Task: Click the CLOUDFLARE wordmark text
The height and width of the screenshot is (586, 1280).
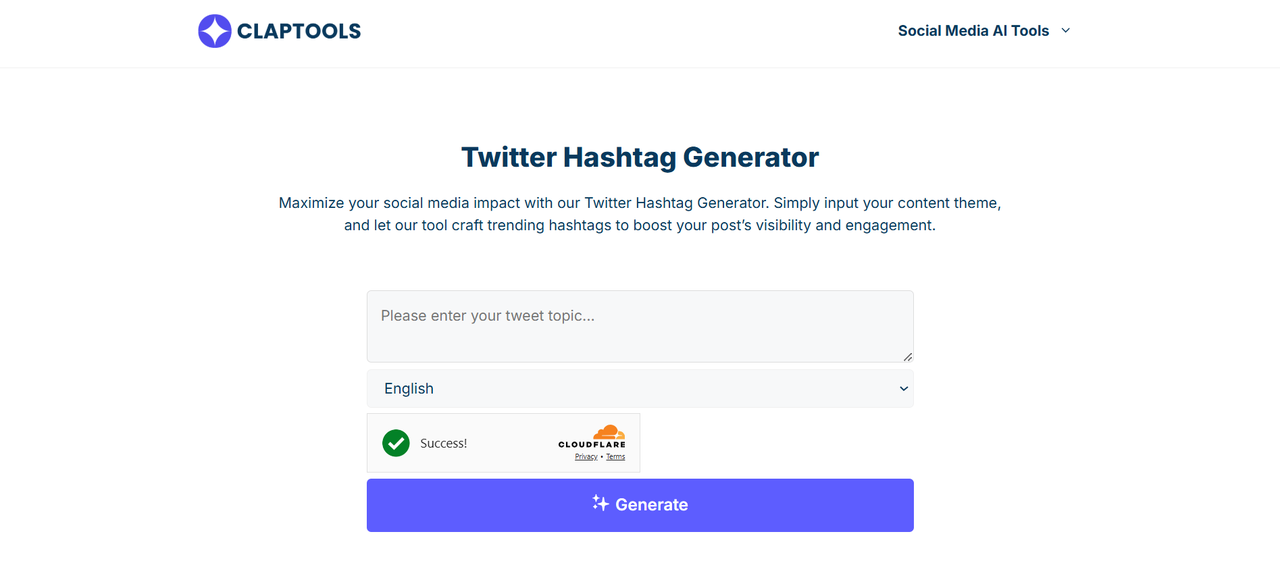Action: 592,445
